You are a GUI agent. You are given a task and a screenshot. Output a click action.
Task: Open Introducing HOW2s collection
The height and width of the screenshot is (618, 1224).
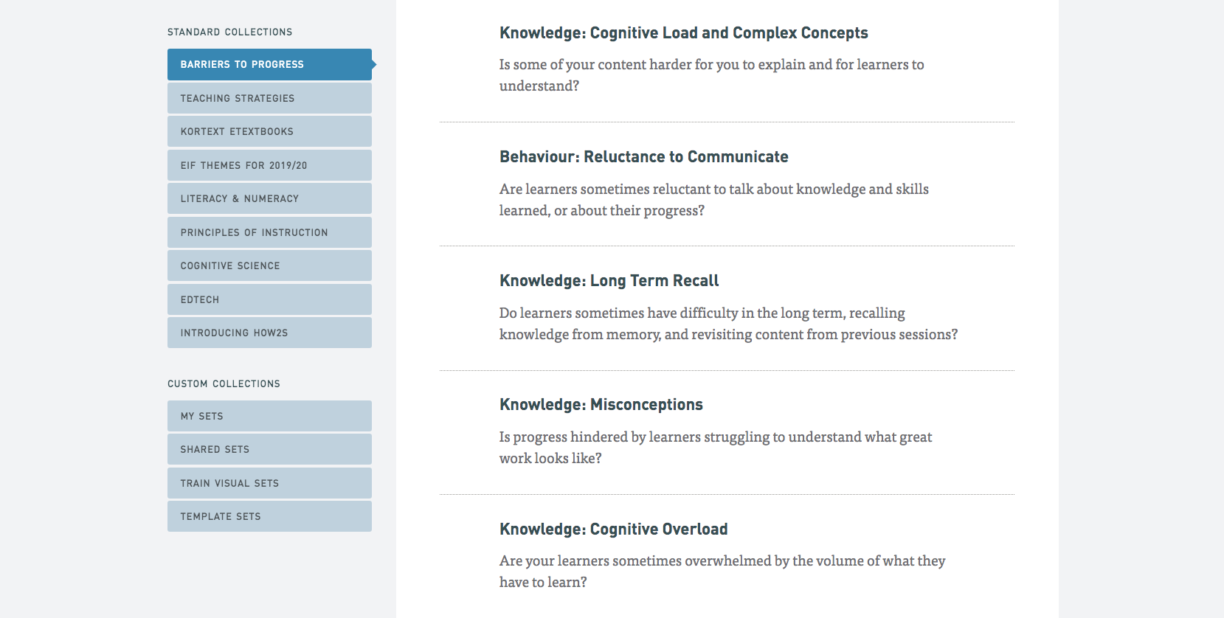pyautogui.click(x=269, y=332)
